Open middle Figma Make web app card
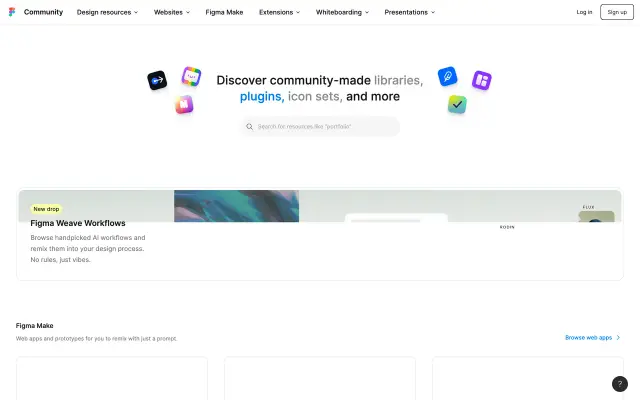Viewport: 640px width, 400px height. point(320,378)
